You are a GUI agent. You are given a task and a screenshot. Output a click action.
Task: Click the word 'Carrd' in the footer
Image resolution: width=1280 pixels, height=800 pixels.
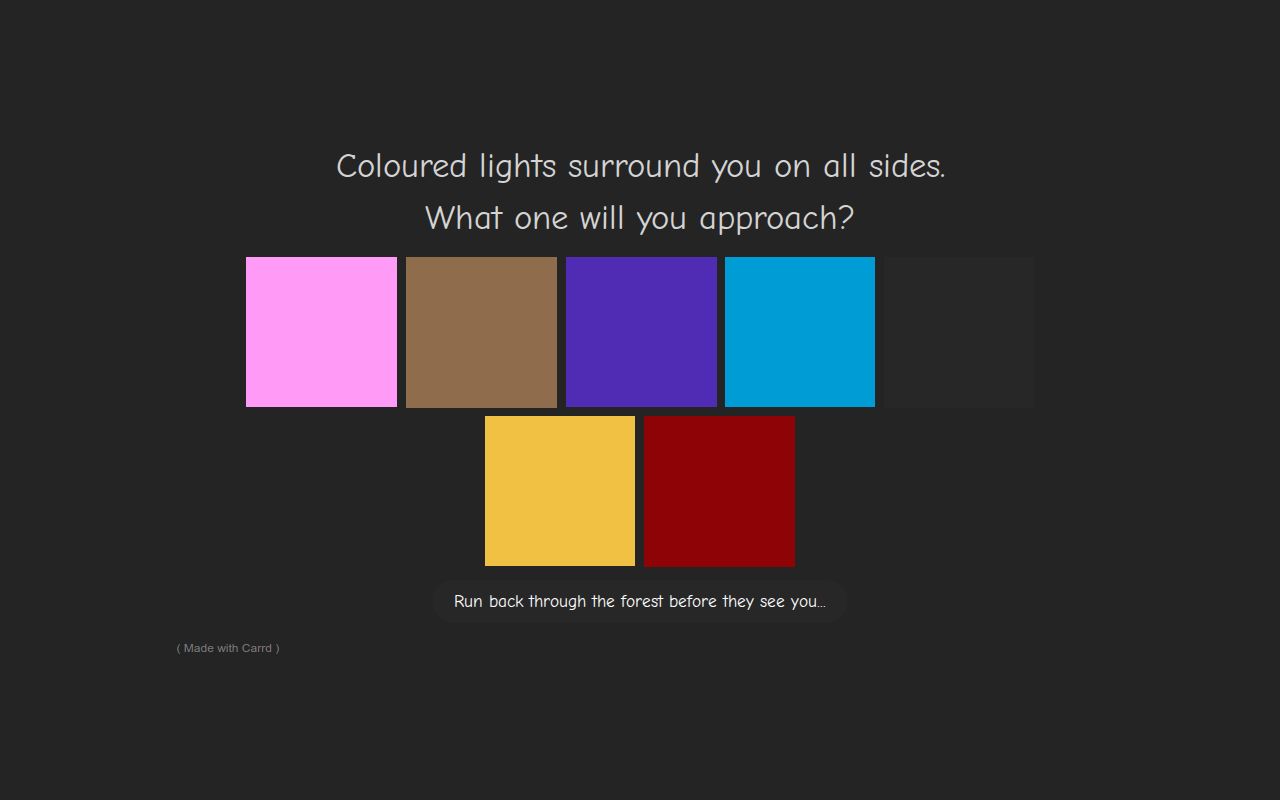(x=257, y=648)
